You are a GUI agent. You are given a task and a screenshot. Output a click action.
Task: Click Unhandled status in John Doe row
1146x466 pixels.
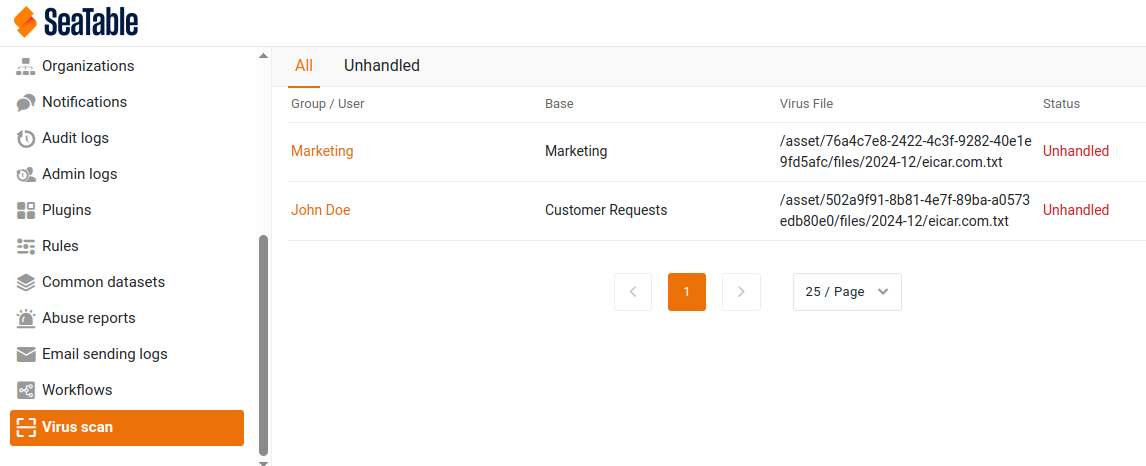point(1076,210)
